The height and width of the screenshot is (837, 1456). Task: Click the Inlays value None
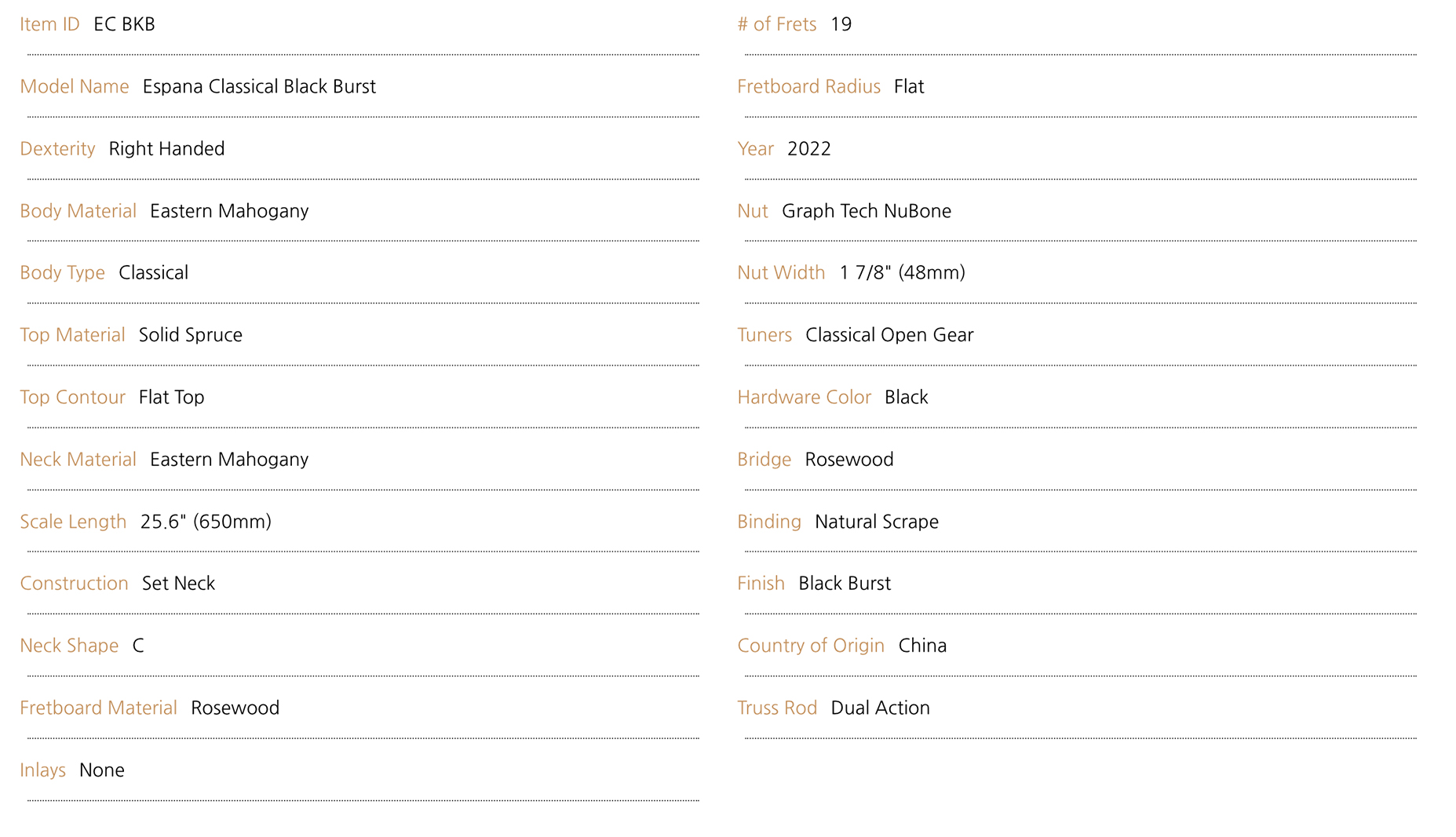click(102, 770)
